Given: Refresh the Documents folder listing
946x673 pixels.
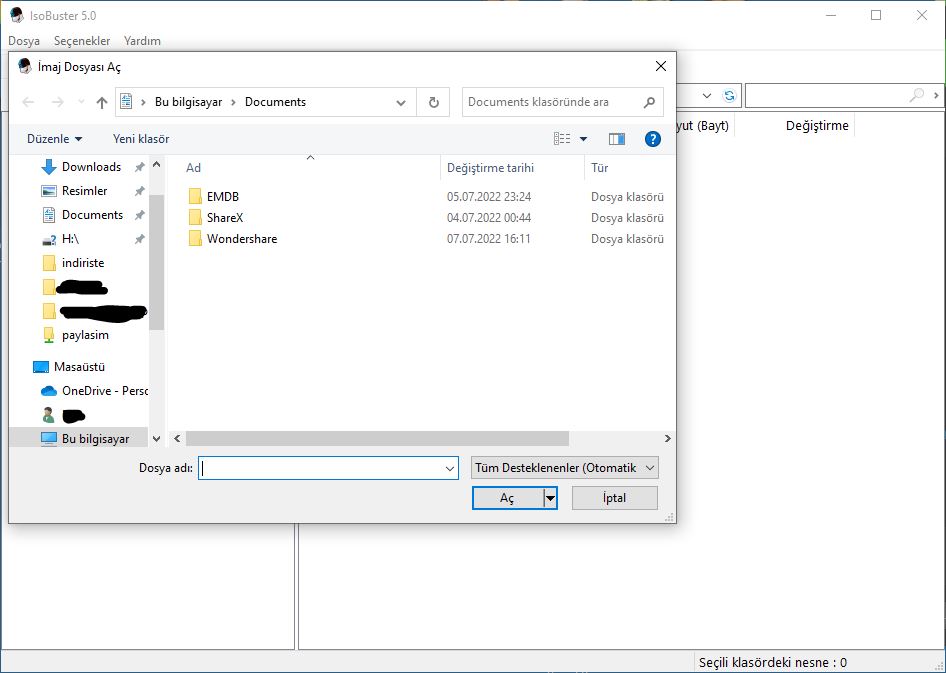Looking at the screenshot, I should coord(433,103).
